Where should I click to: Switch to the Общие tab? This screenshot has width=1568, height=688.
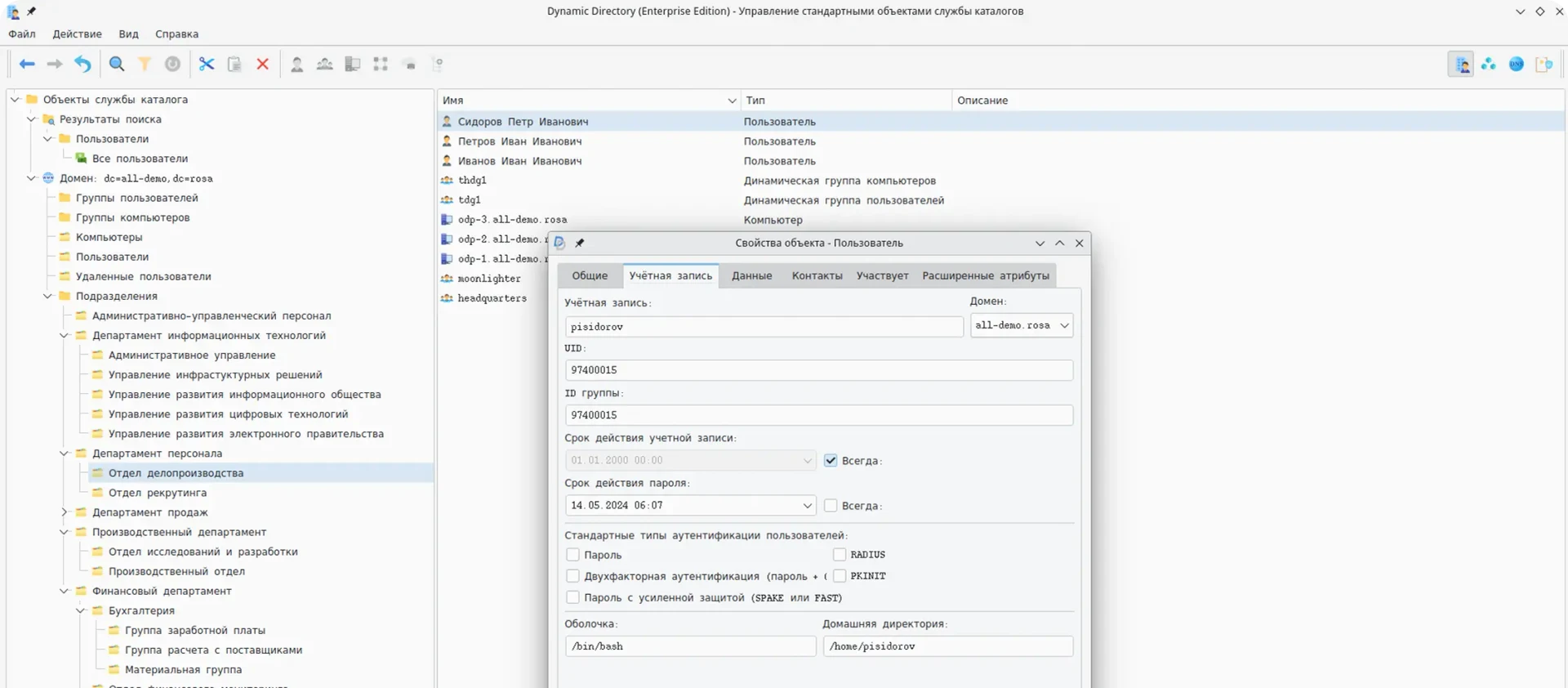pyautogui.click(x=590, y=276)
